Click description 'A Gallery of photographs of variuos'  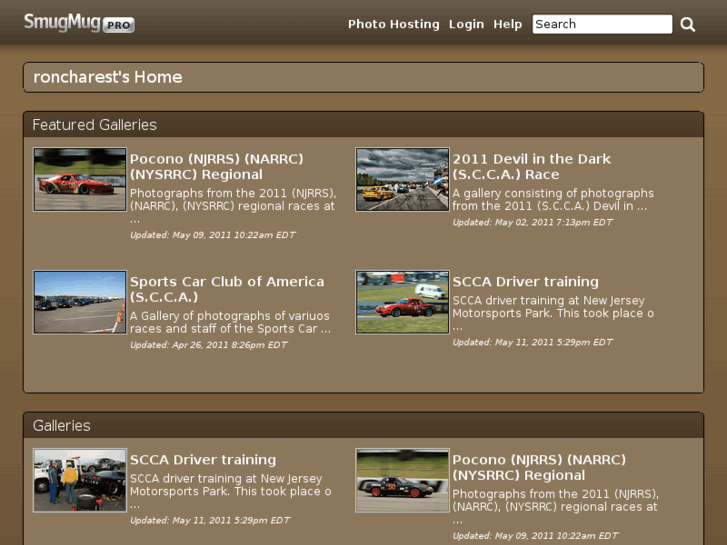tap(230, 316)
